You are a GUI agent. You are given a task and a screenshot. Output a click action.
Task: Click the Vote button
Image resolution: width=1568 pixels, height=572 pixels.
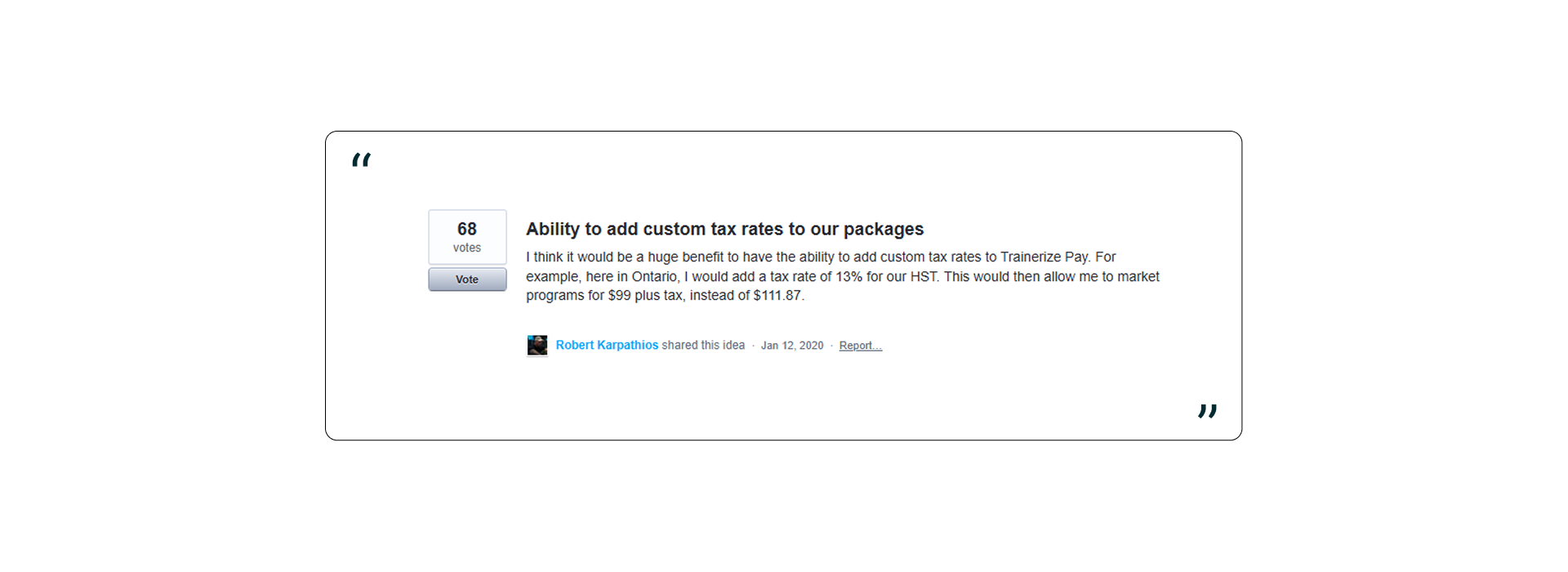point(467,279)
